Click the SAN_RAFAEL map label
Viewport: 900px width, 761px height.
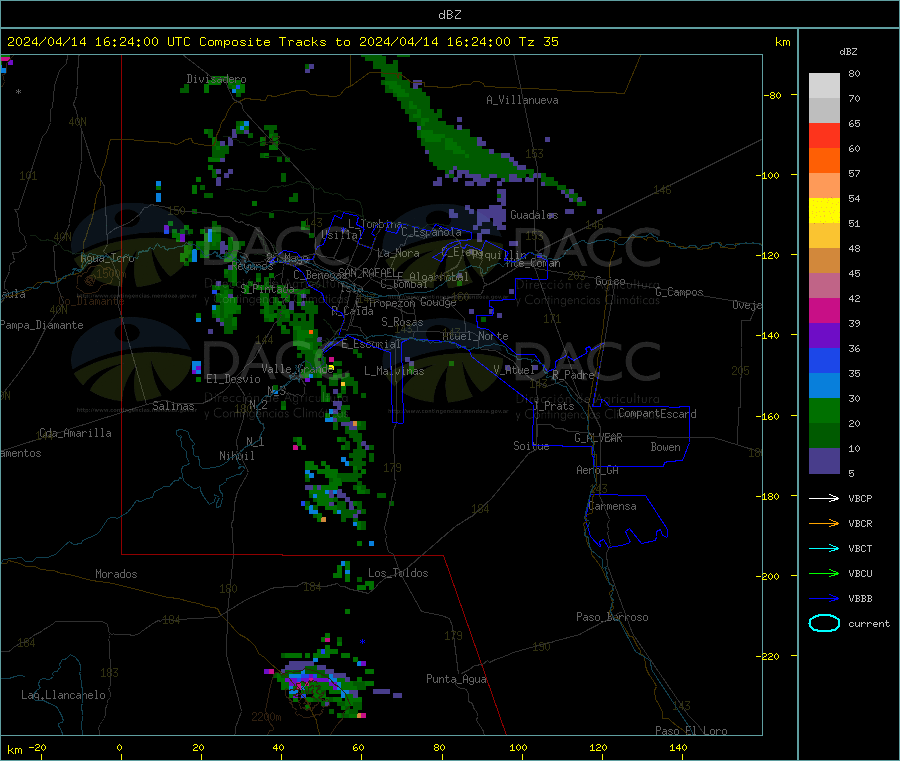(367, 272)
